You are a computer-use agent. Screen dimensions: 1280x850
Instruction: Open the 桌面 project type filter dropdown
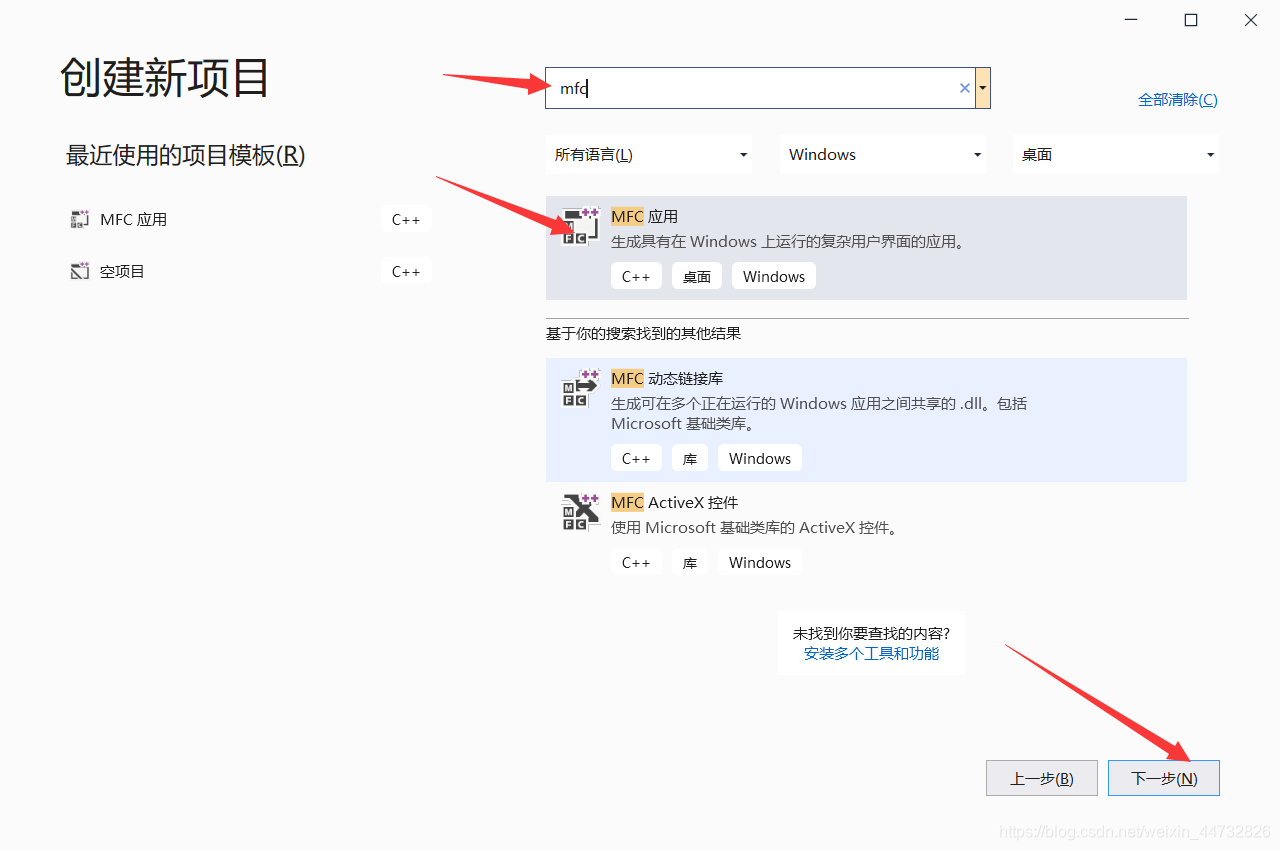(1116, 155)
